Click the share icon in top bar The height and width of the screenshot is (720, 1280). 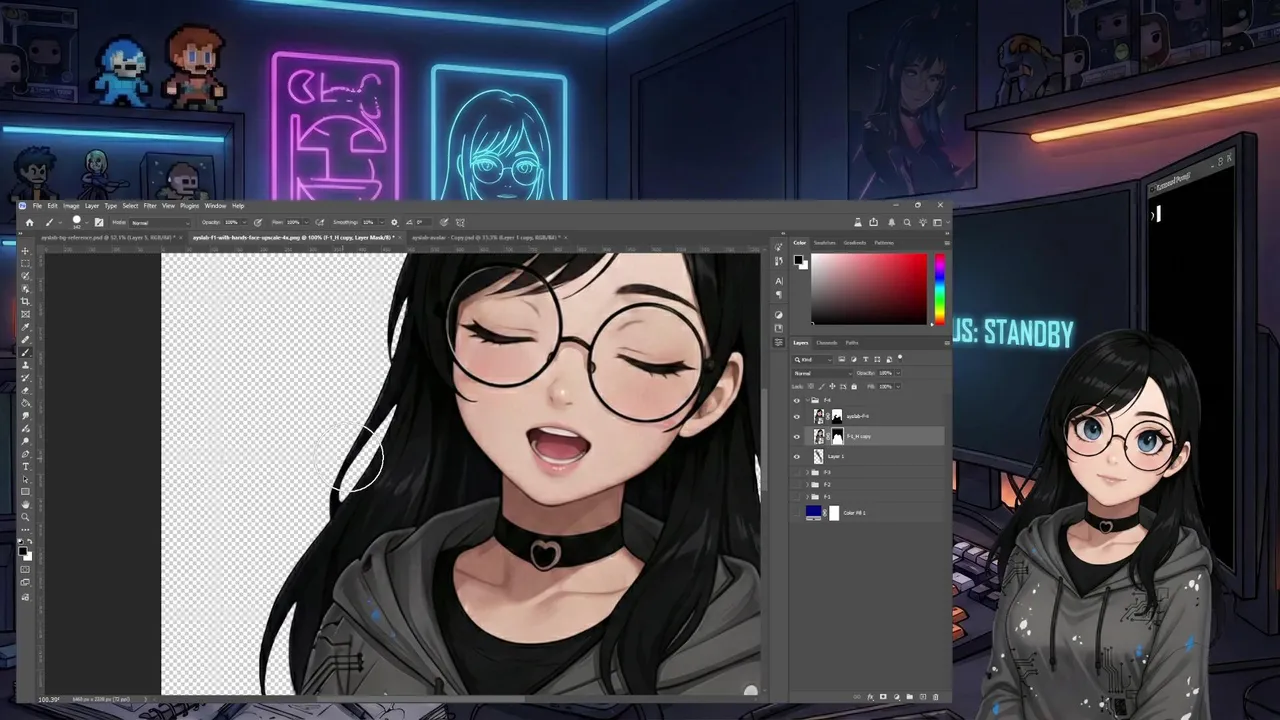pyautogui.click(x=873, y=222)
